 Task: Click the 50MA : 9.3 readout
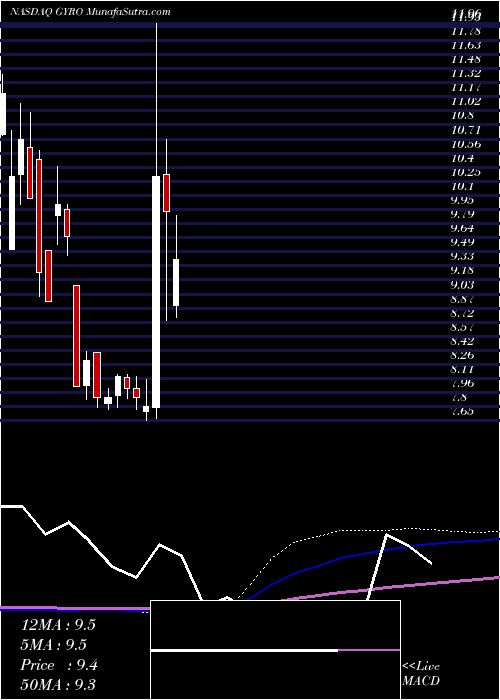(x=58, y=685)
